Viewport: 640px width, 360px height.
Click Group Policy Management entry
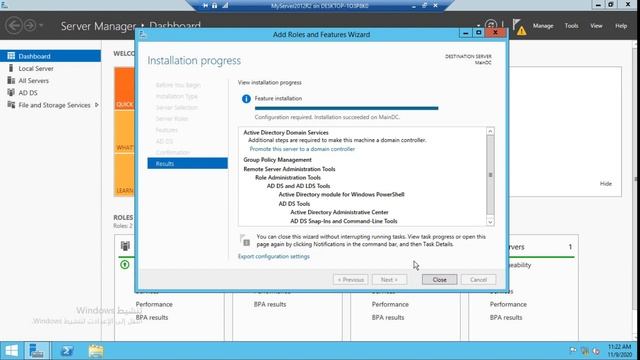[x=277, y=160]
